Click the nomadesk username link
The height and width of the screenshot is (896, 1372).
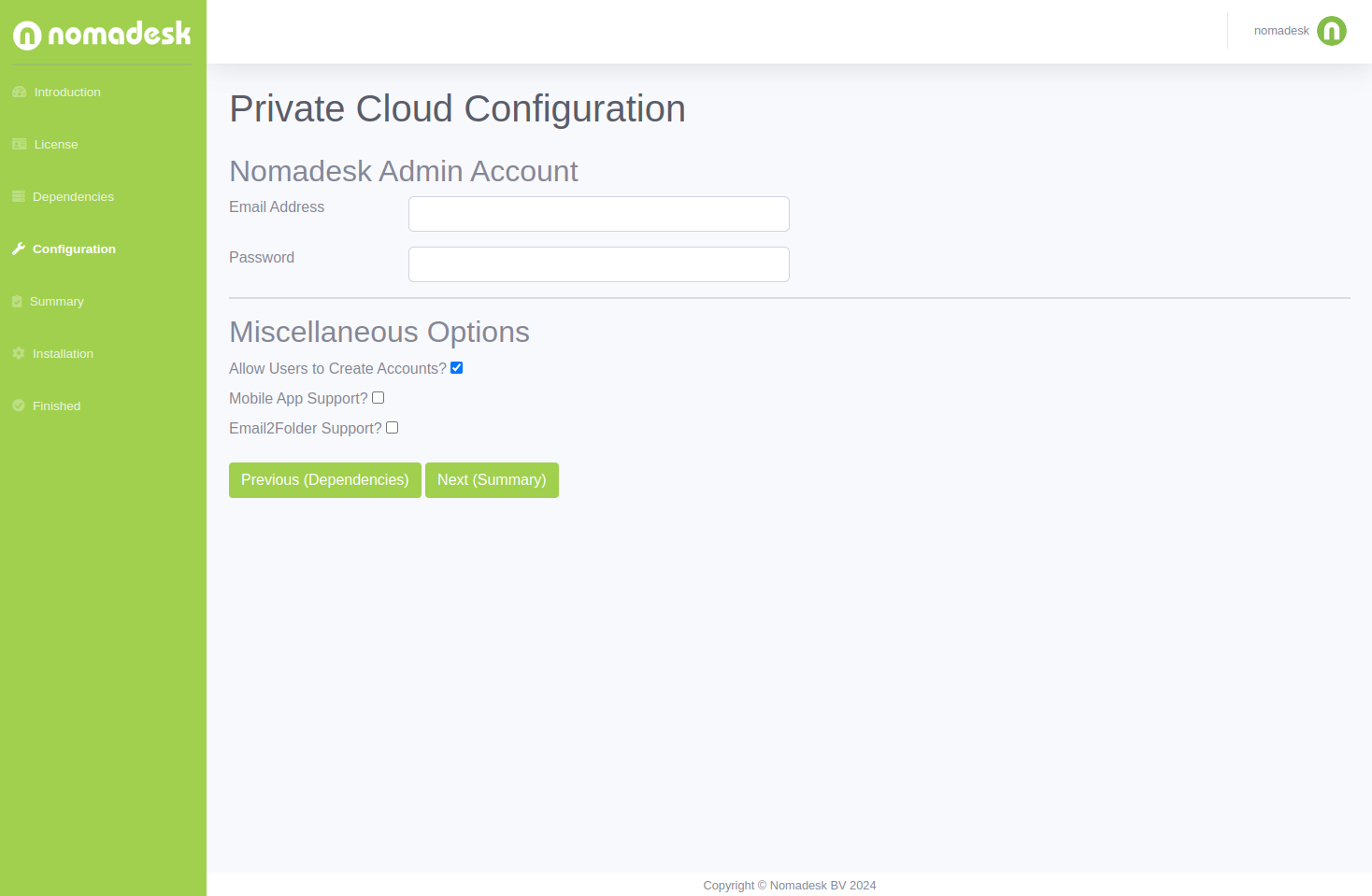[1281, 31]
